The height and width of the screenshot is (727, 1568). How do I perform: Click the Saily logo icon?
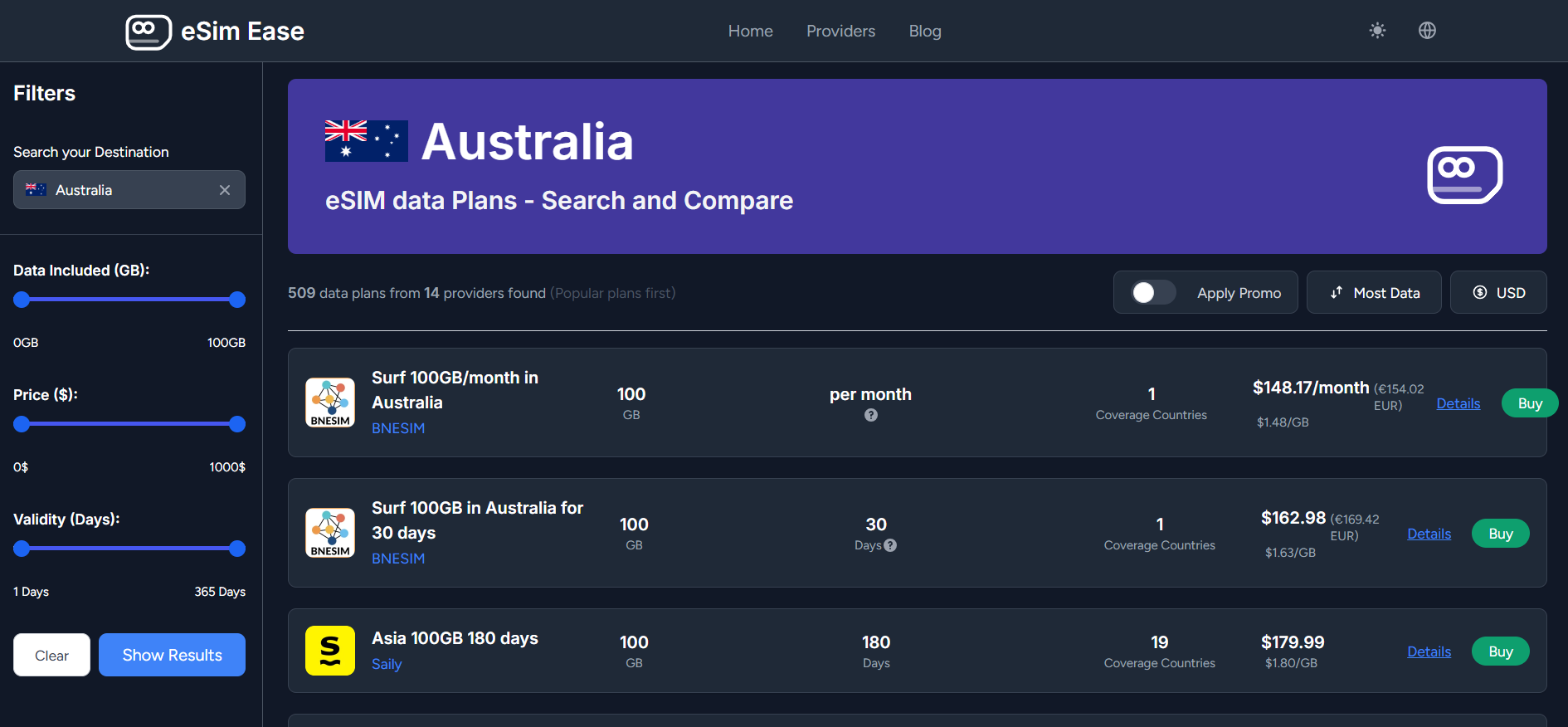click(330, 651)
